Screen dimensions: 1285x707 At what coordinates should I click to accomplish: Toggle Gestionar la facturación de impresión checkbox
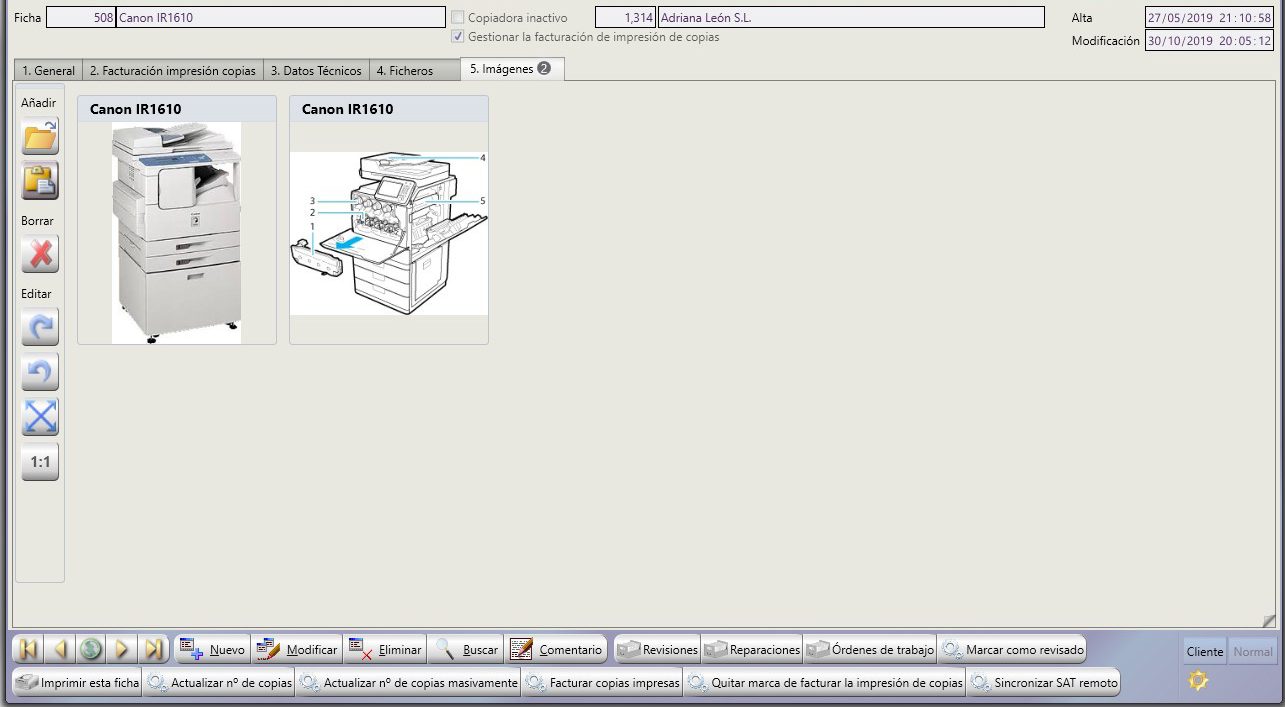pyautogui.click(x=458, y=37)
